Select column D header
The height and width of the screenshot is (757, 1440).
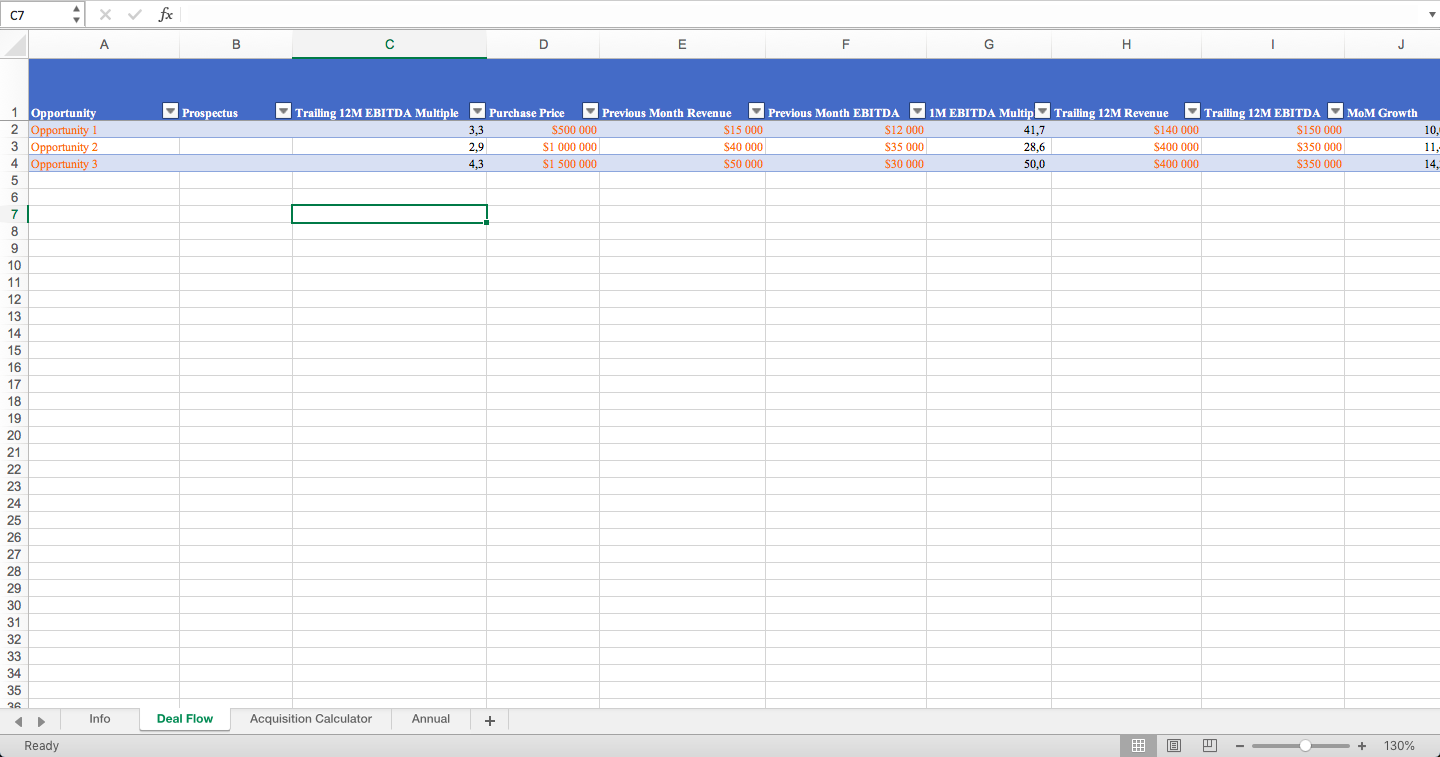543,44
